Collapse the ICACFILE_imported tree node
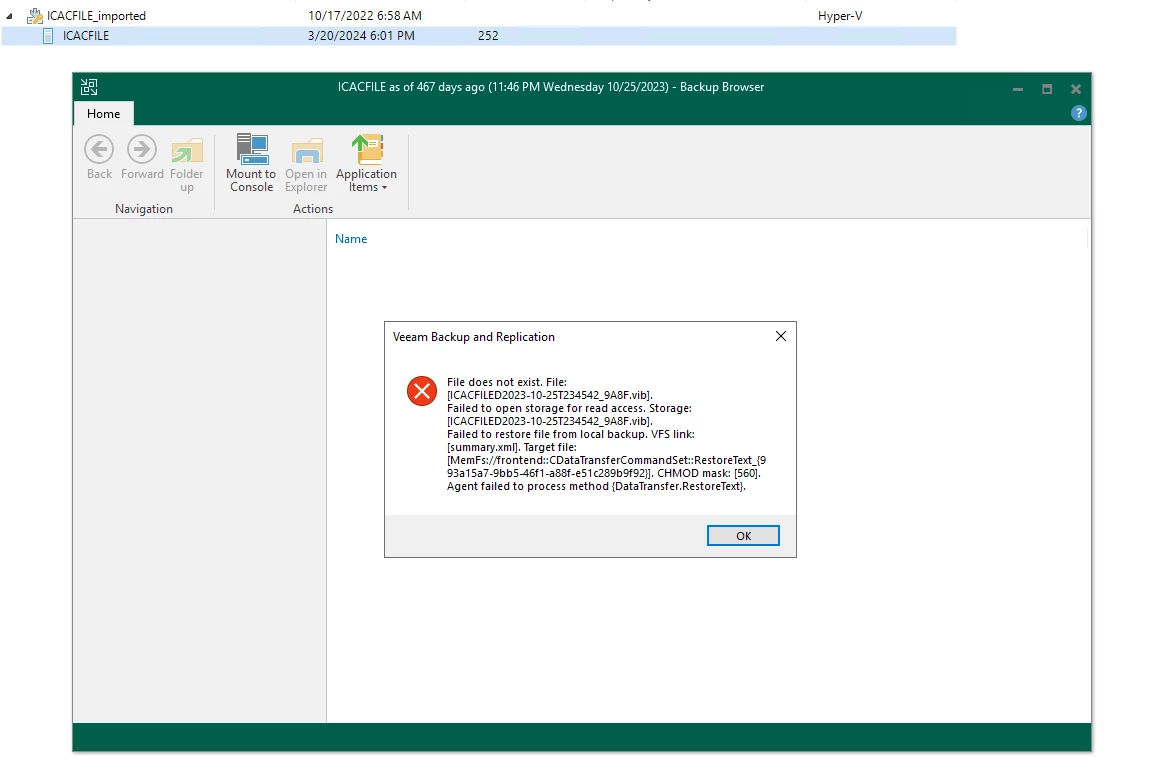The width and height of the screenshot is (1176, 770). 9,16
